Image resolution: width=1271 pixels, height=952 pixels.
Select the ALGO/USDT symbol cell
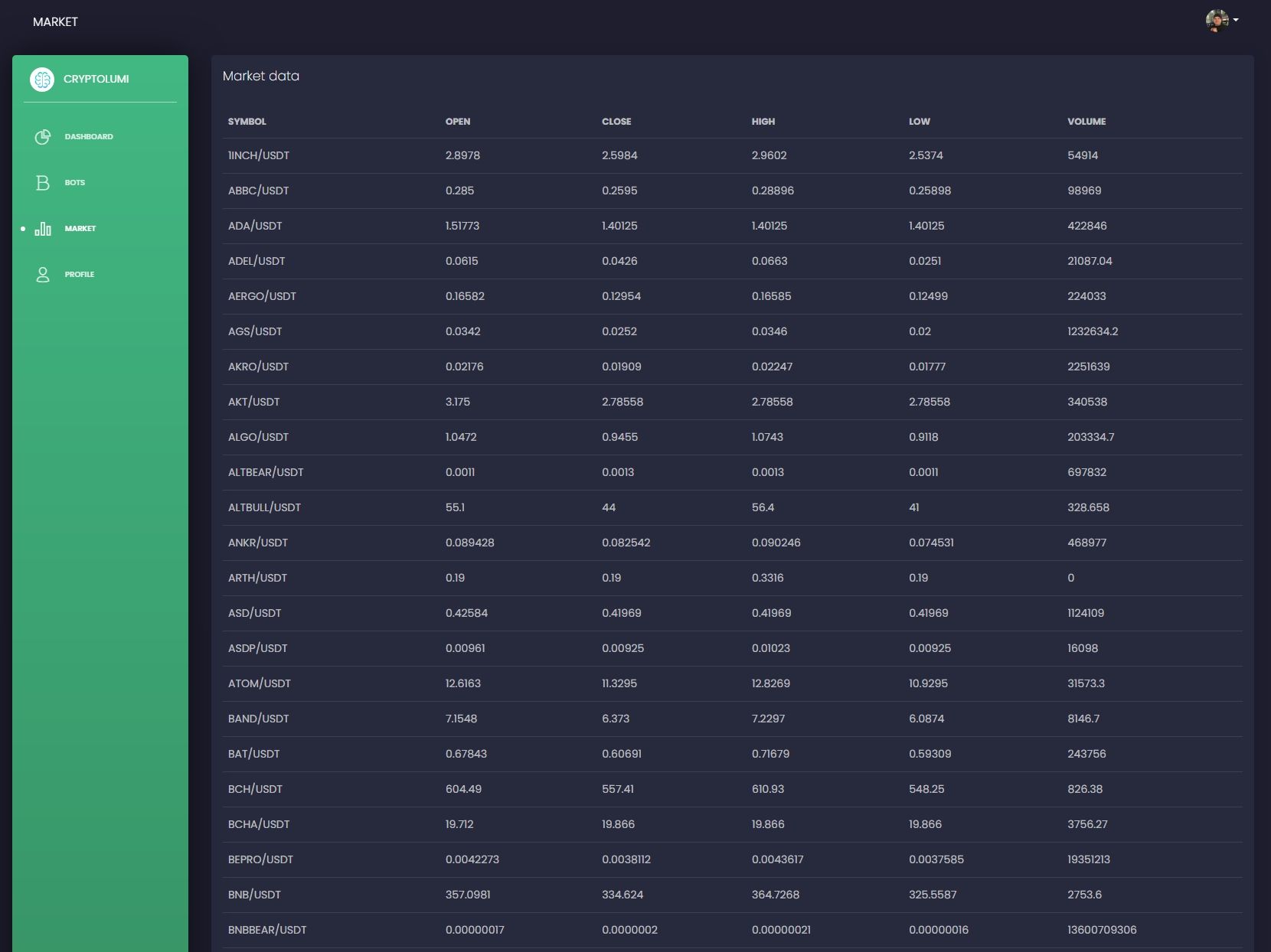click(x=259, y=437)
